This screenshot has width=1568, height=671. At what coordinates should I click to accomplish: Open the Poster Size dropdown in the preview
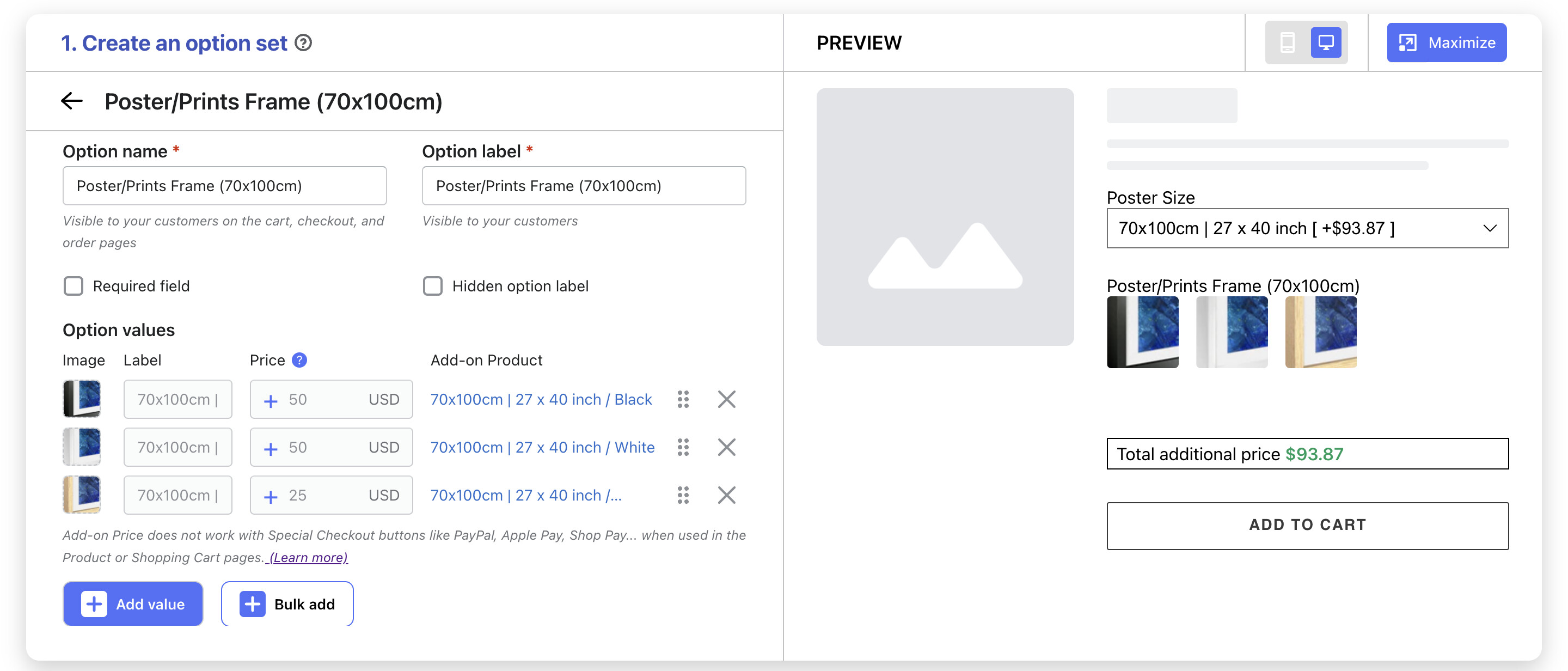1307,228
